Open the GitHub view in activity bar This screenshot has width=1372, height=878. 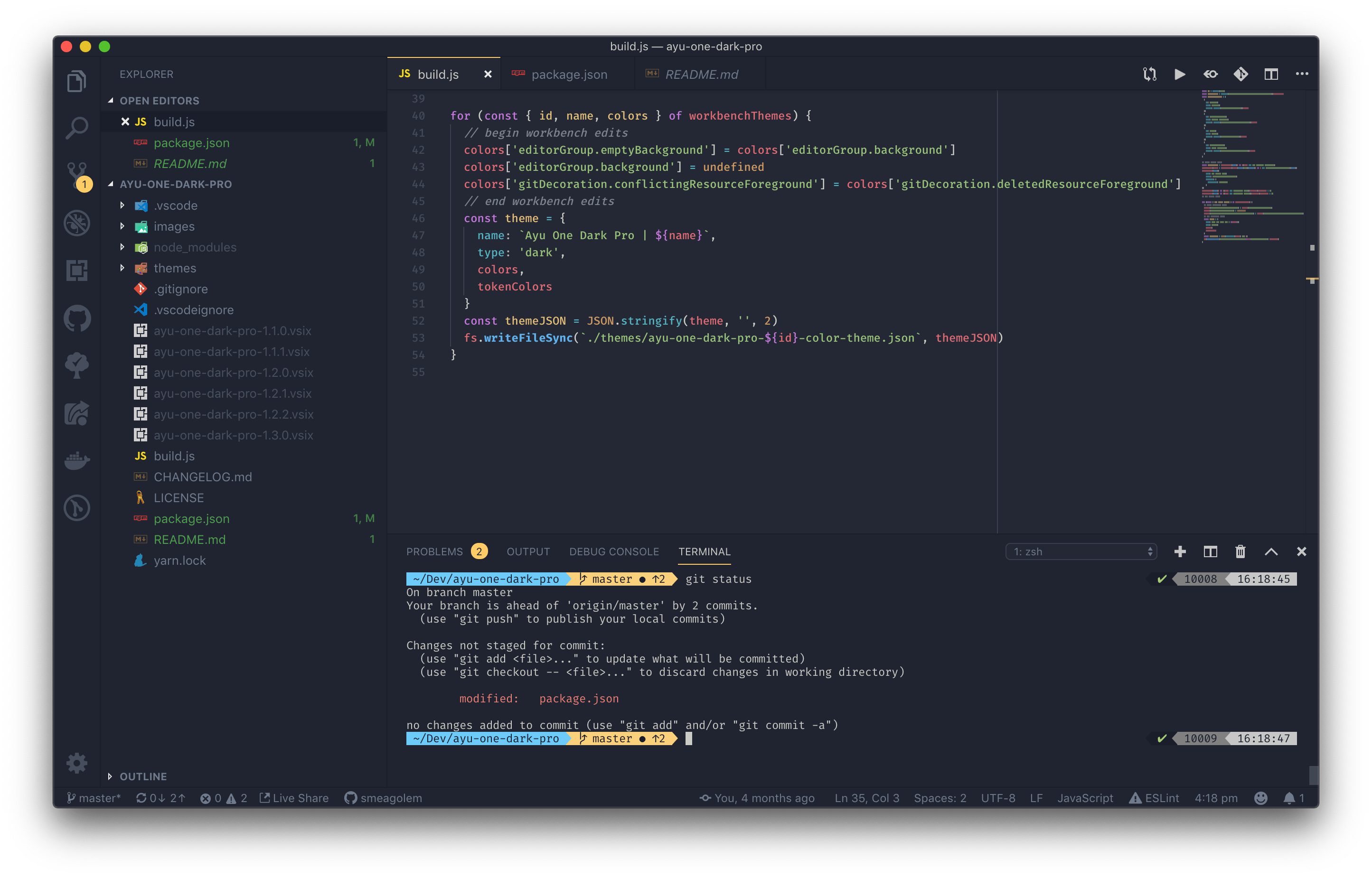[x=76, y=318]
